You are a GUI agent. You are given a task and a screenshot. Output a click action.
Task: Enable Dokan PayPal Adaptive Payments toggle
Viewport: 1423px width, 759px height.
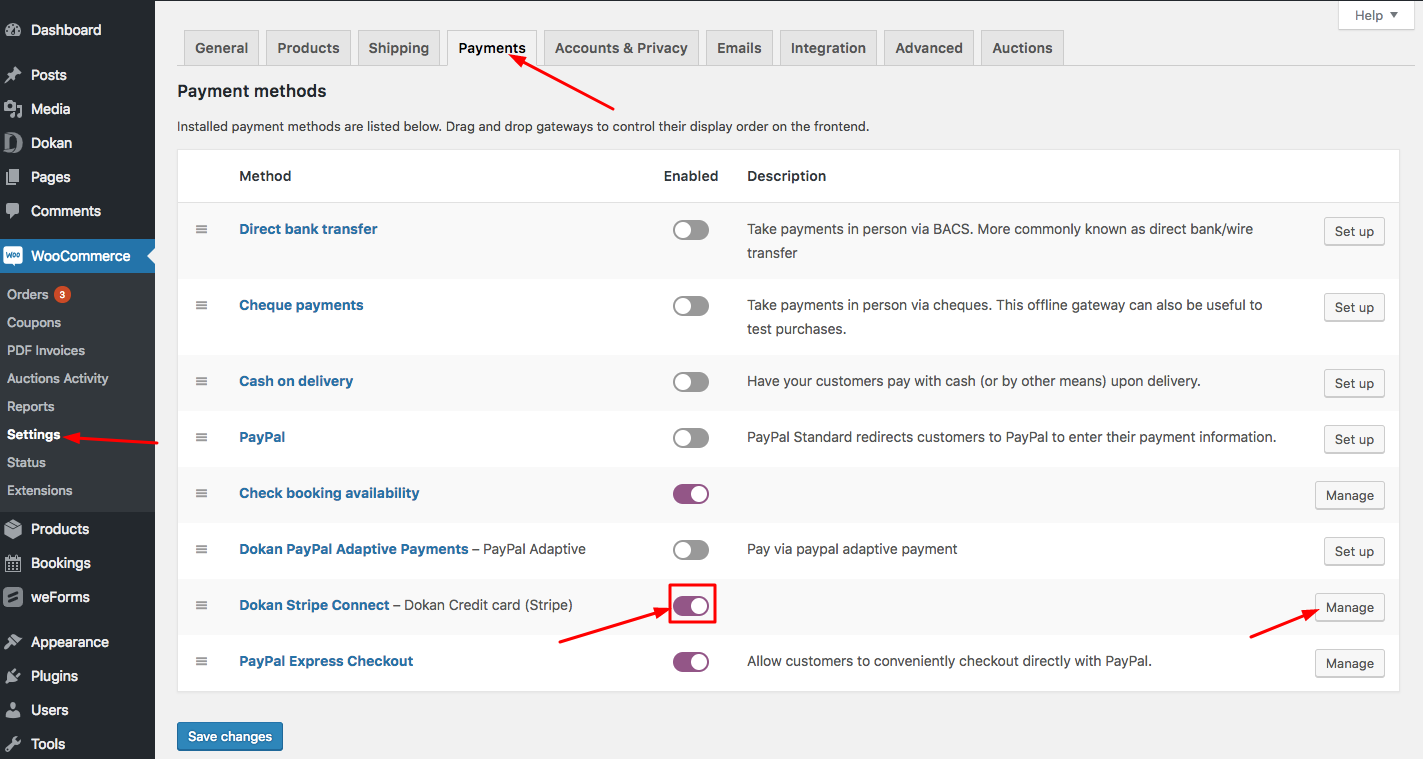690,550
